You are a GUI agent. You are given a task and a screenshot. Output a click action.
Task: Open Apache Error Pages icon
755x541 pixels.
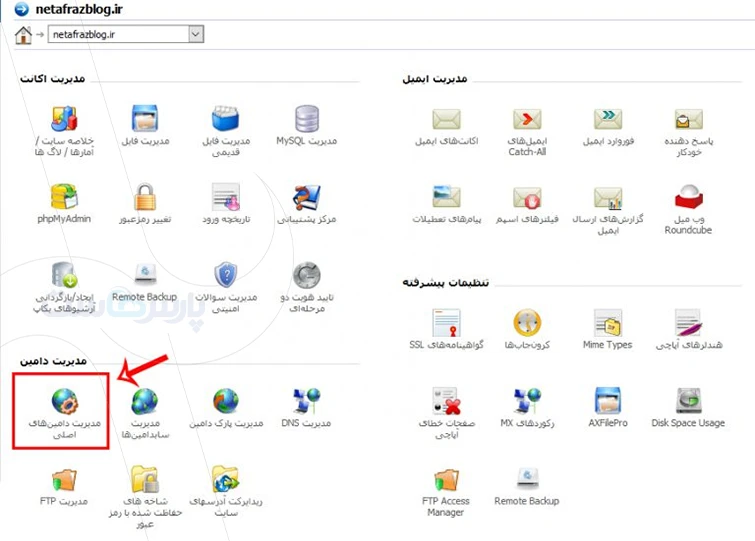point(446,401)
